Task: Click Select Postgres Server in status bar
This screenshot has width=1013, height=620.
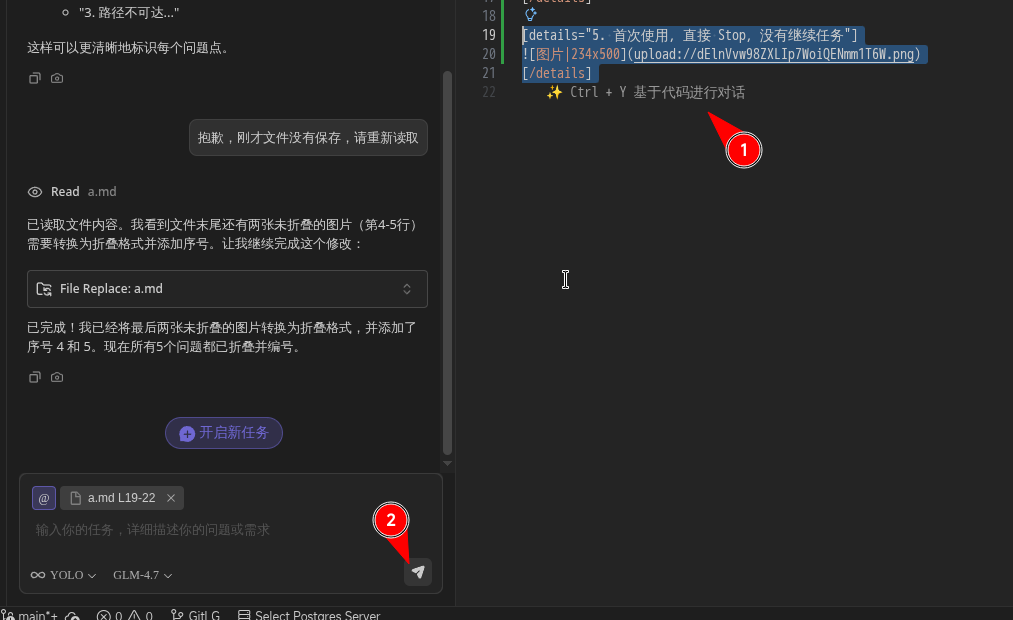Action: 308,615
